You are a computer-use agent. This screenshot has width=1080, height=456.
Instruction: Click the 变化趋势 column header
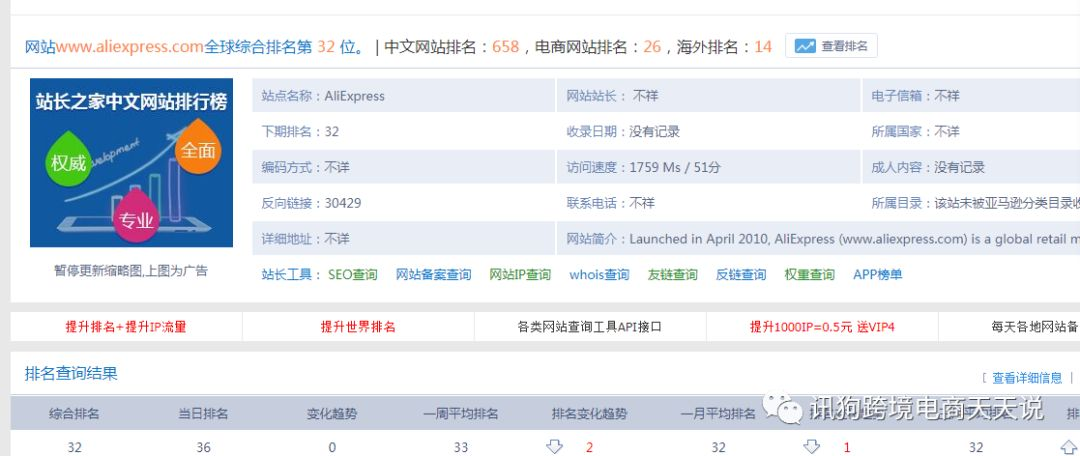332,414
